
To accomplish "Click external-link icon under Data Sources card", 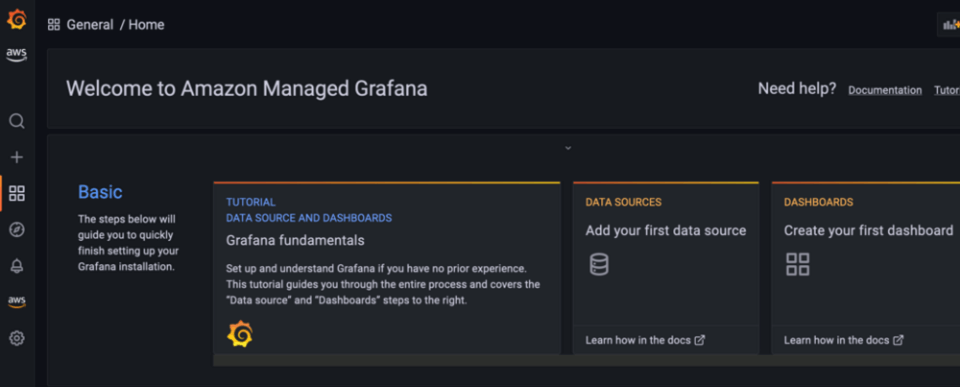I will coord(699,340).
